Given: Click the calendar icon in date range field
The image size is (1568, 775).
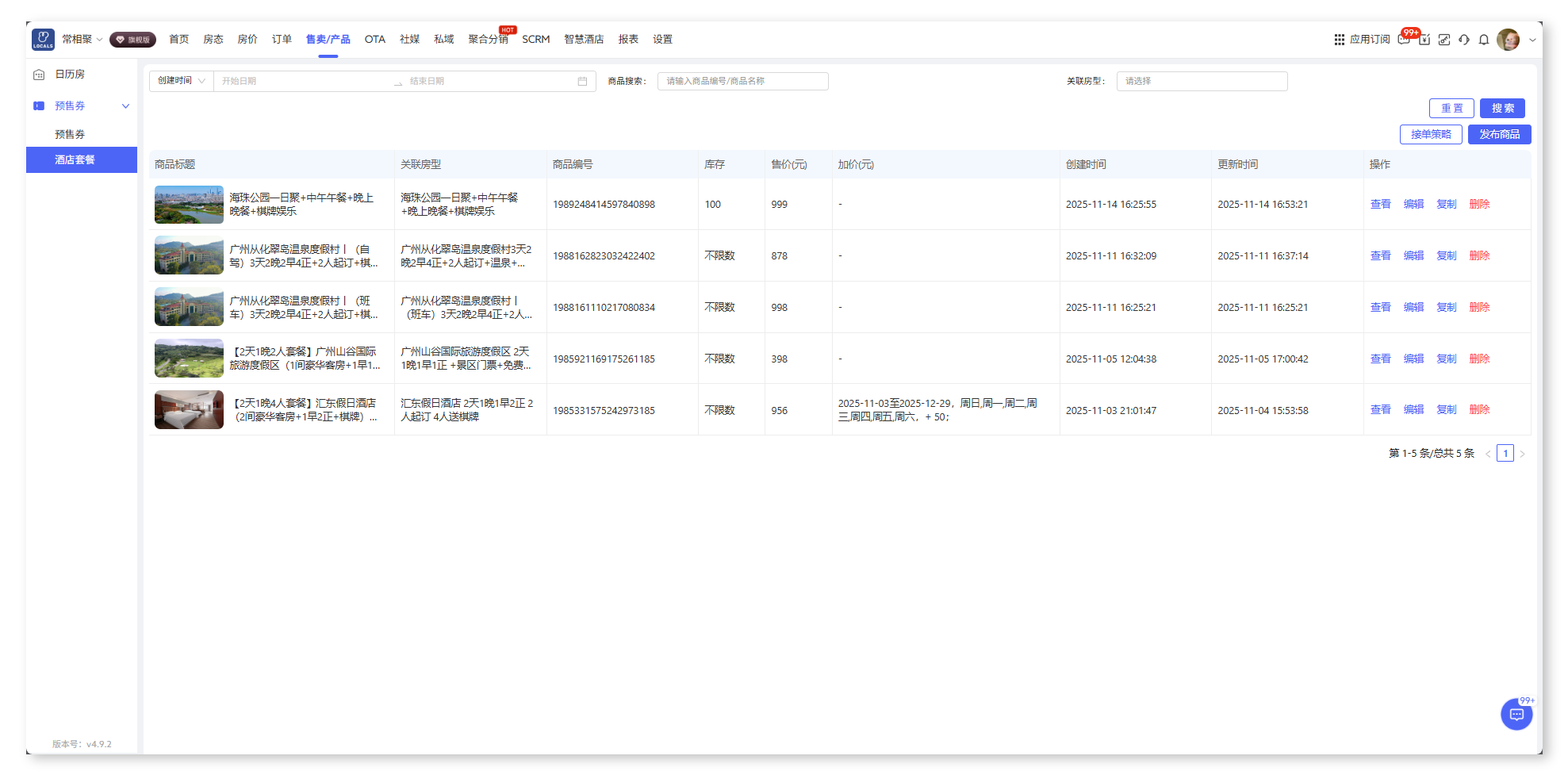Looking at the screenshot, I should point(582,81).
